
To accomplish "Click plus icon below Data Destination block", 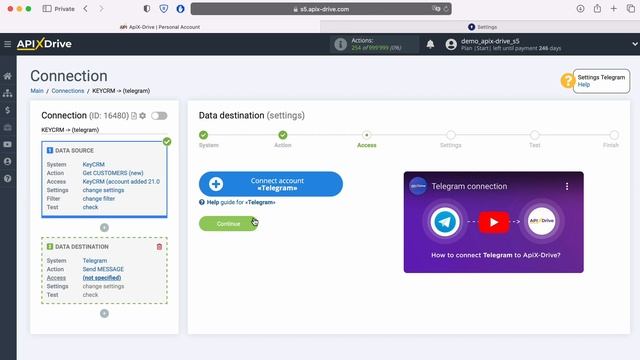I will point(104,313).
